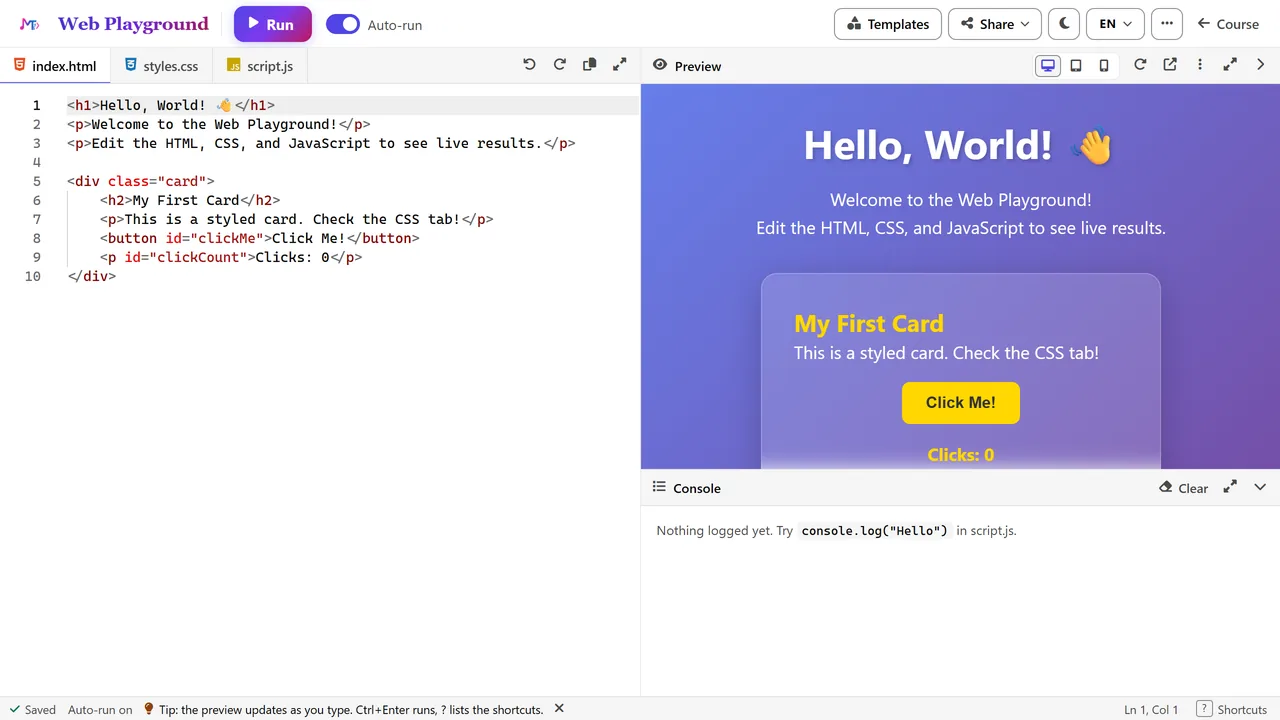
Task: Go back to the Course
Action: click(x=1228, y=24)
